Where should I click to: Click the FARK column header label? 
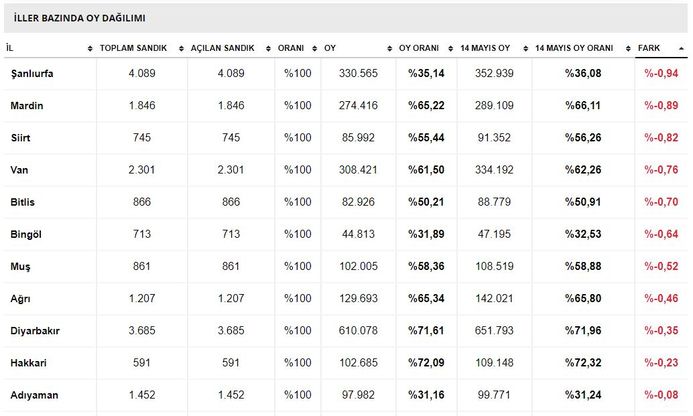(x=650, y=48)
